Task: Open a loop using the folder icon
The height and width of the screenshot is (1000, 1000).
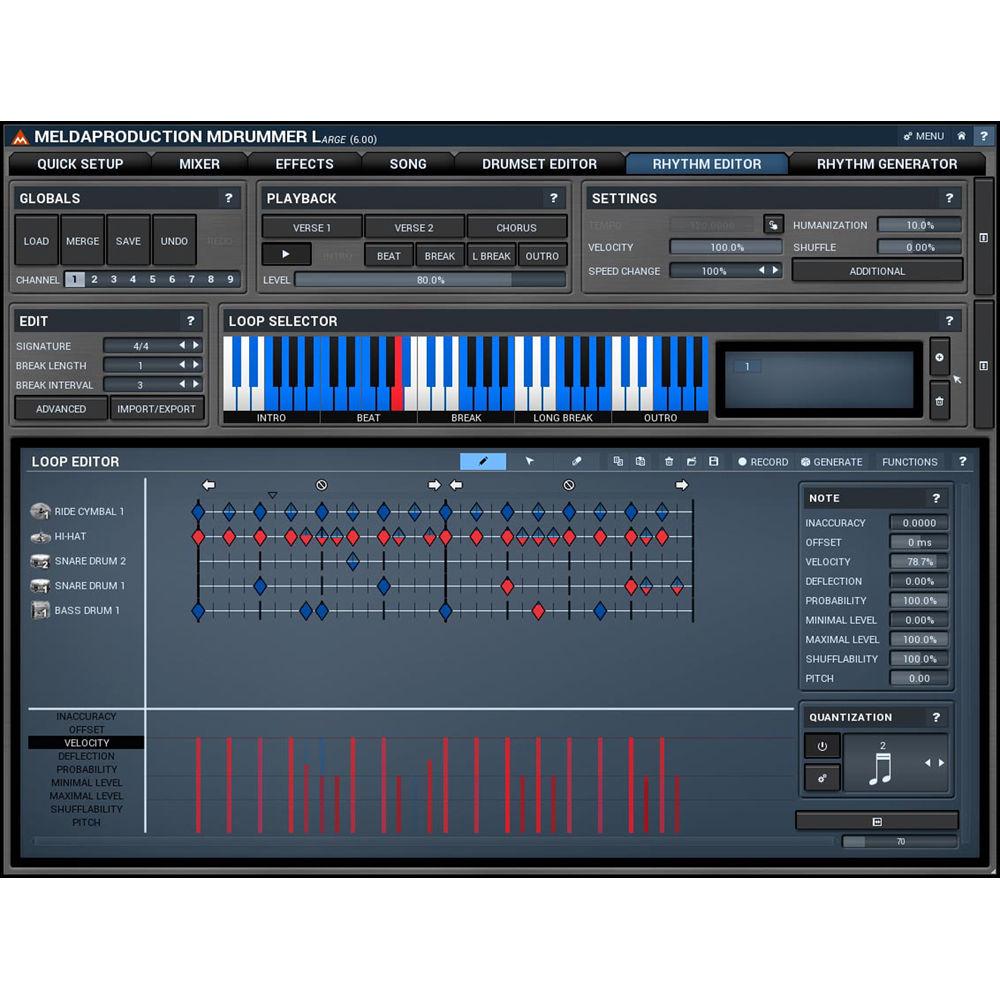Action: coord(691,461)
